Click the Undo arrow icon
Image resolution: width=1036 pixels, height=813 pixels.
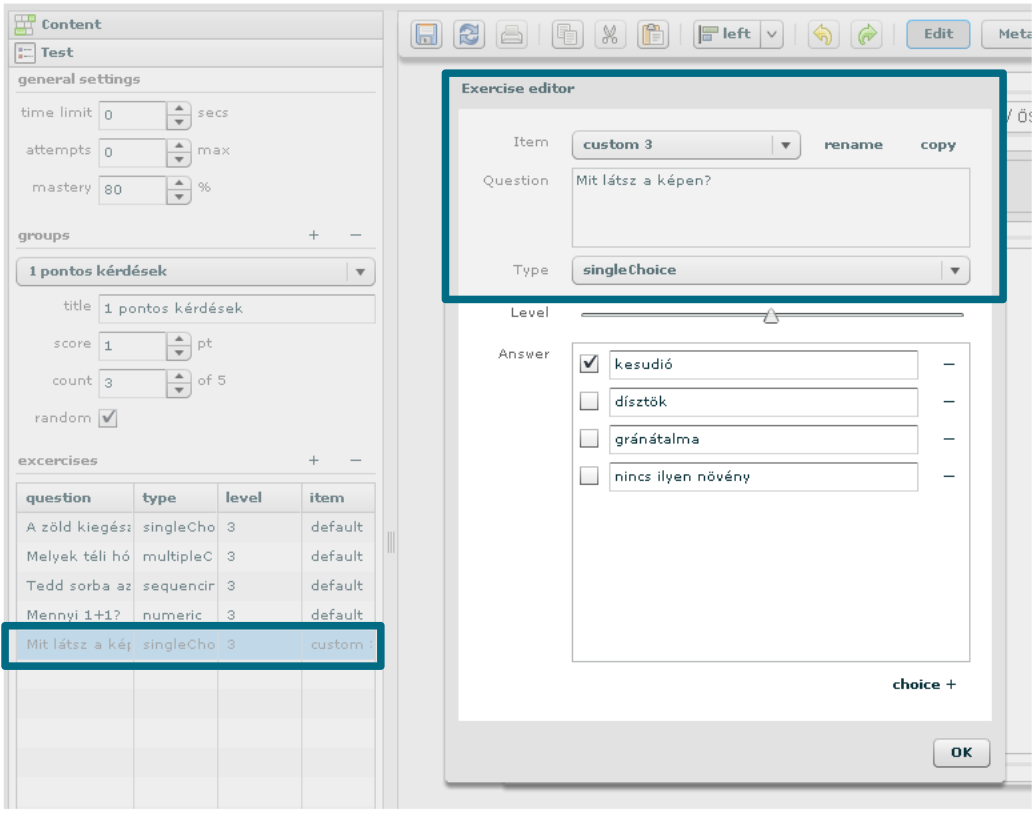(822, 35)
